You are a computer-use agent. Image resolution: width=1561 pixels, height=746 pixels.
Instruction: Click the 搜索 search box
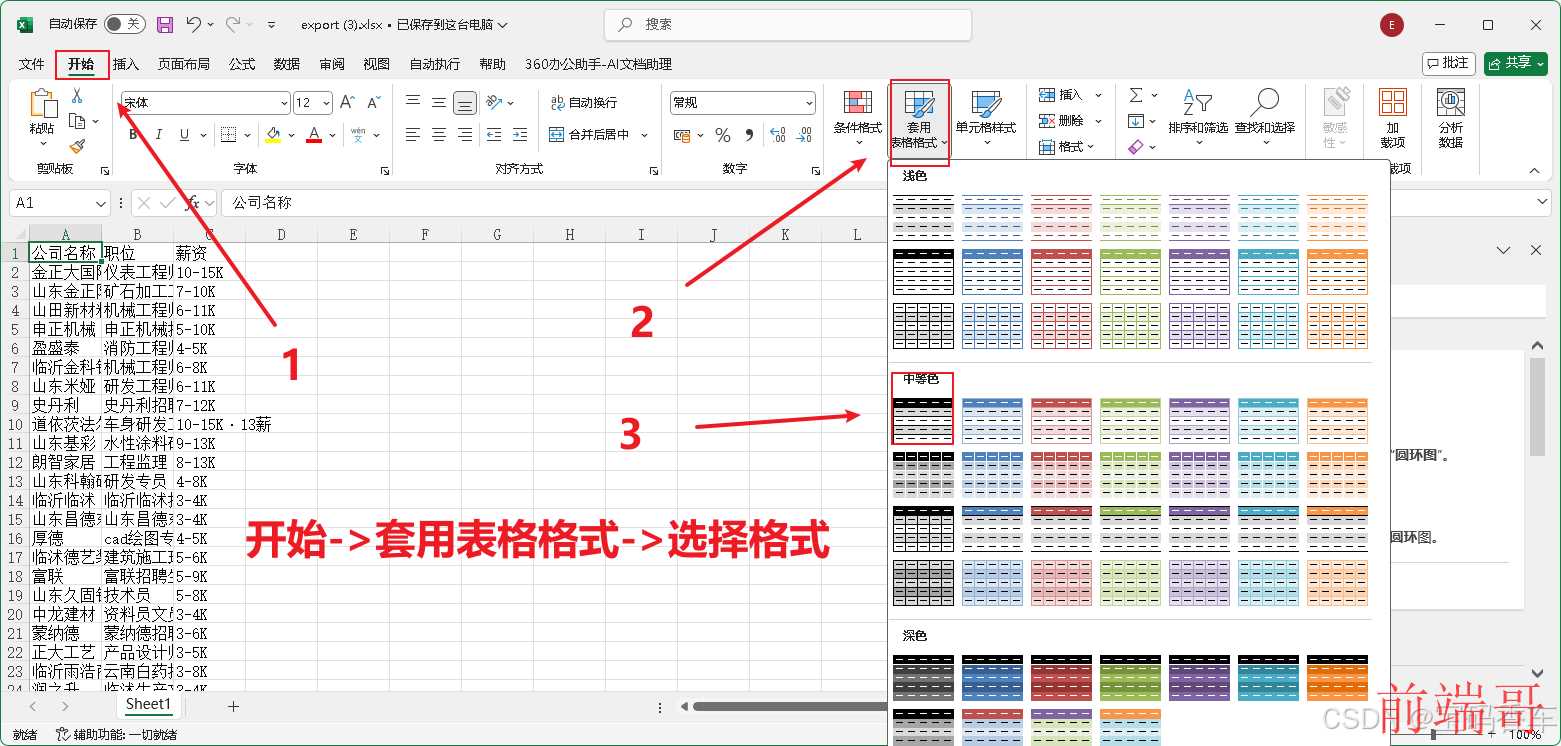(788, 24)
